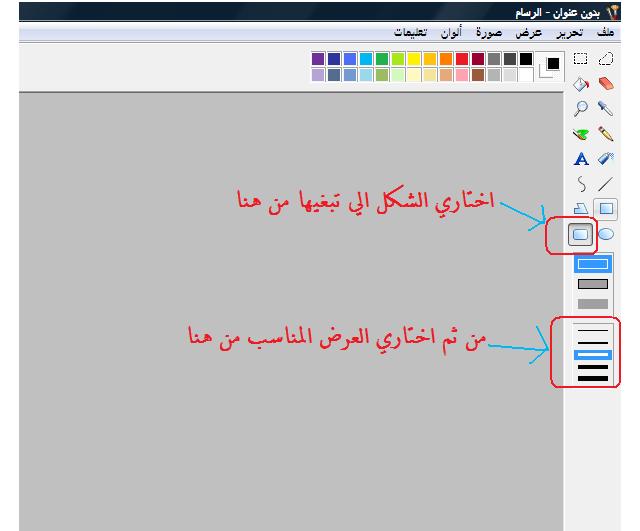Pick the gold-amber swatch beside orange
This screenshot has width=640, height=531.
pyautogui.click(x=430, y=59)
